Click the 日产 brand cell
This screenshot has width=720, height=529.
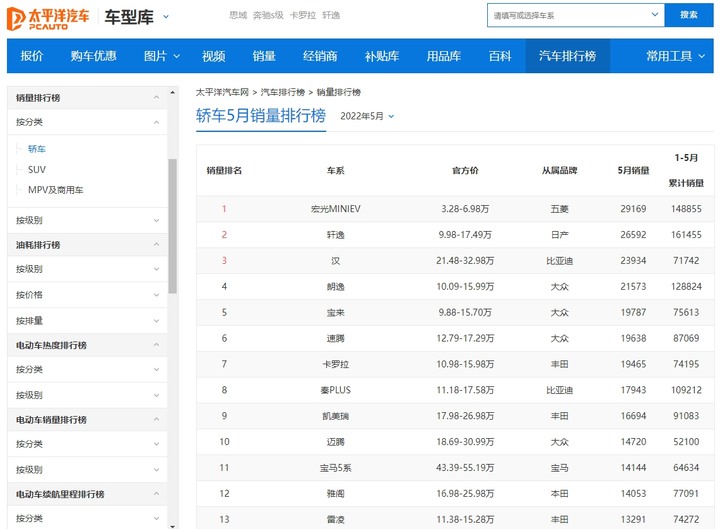coord(559,235)
